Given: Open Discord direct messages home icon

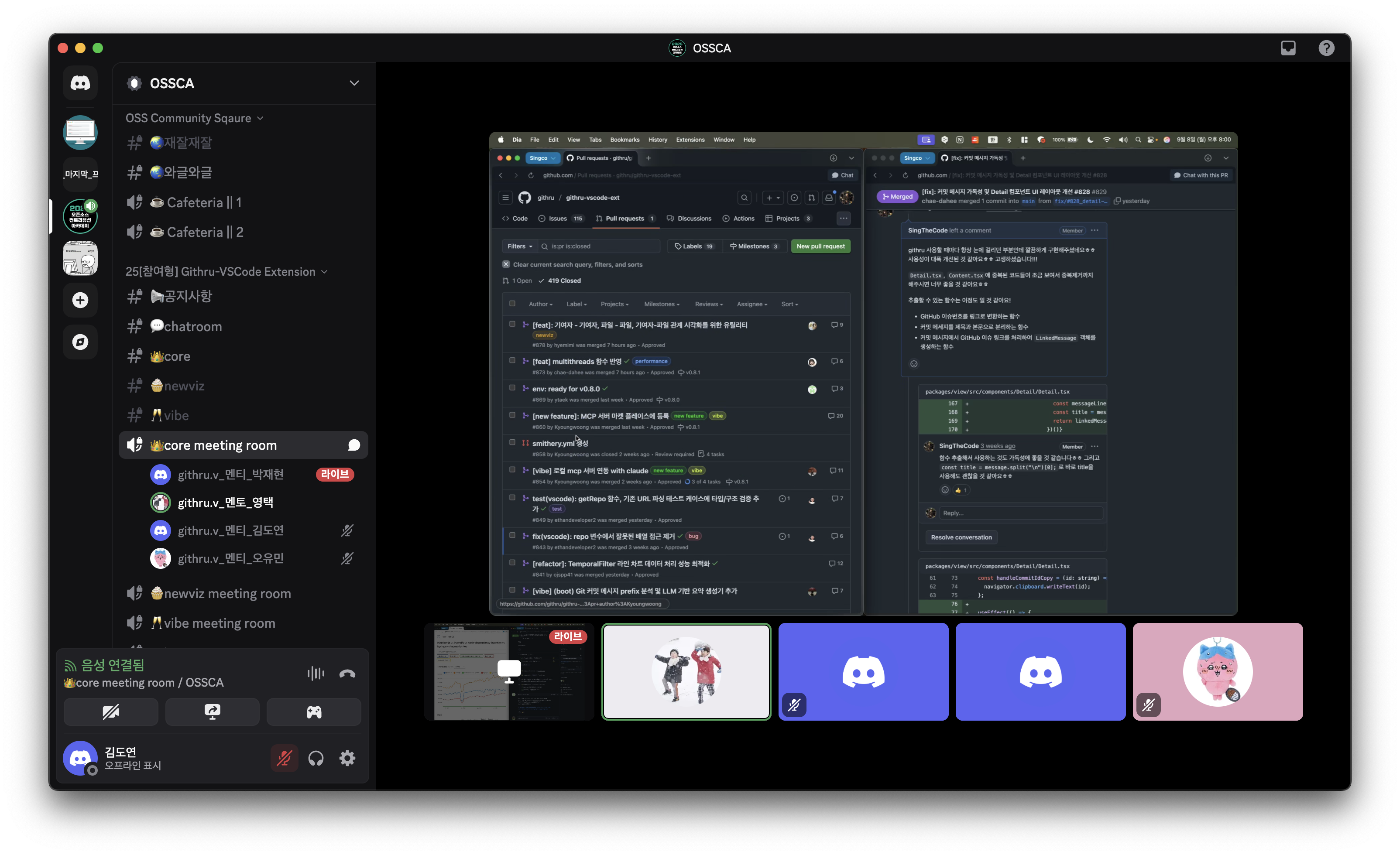Looking at the screenshot, I should pos(80,83).
